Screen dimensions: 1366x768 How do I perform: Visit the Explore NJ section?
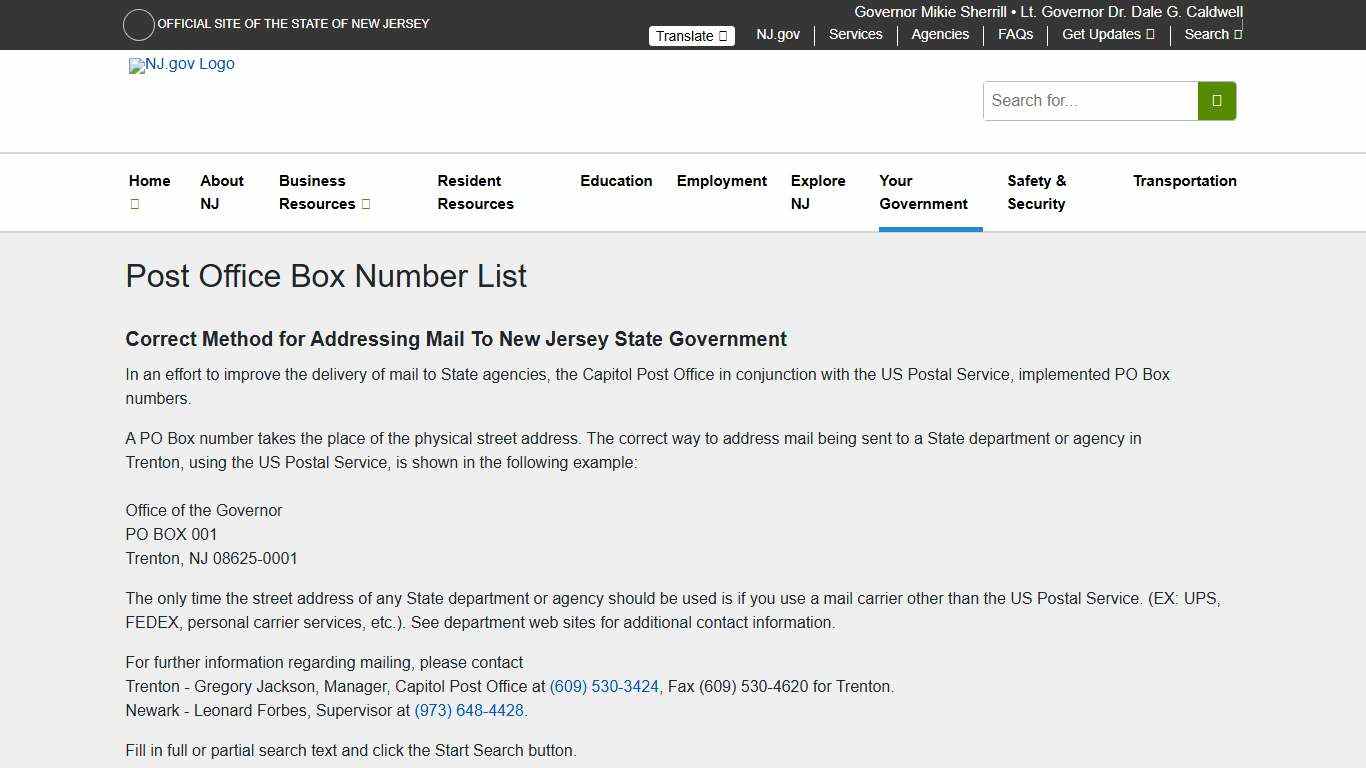pyautogui.click(x=818, y=192)
